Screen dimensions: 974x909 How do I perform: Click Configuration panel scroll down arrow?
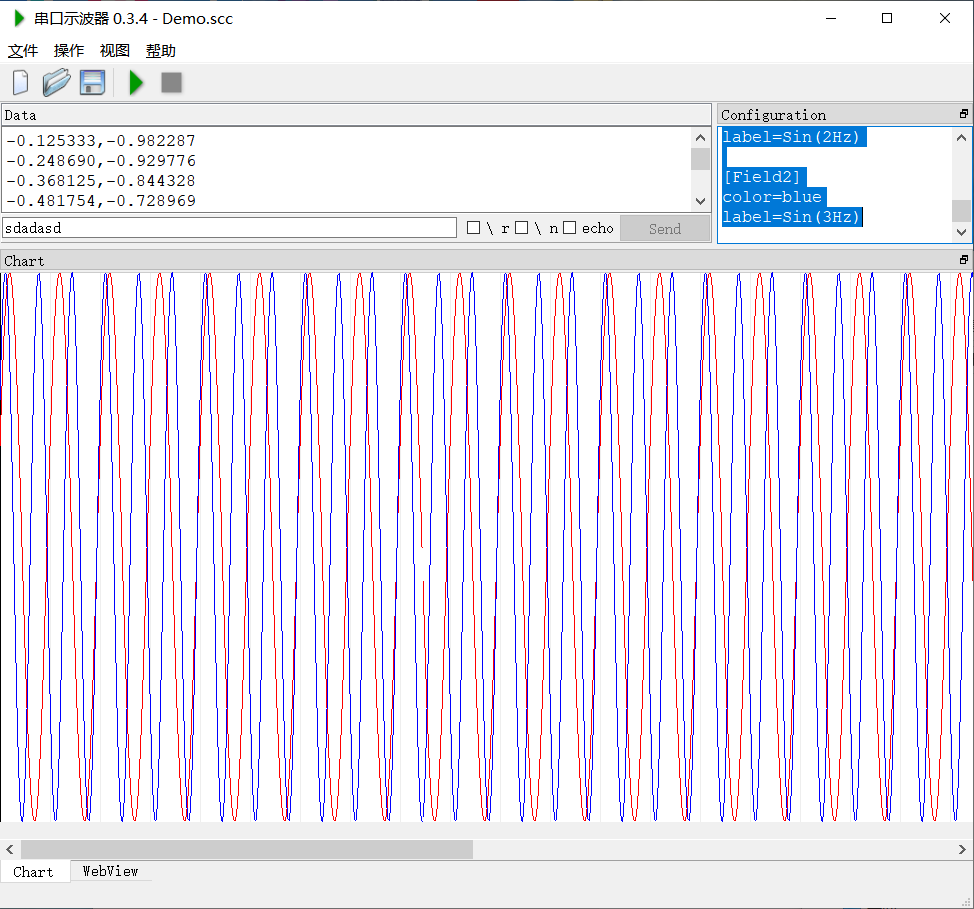point(962,232)
